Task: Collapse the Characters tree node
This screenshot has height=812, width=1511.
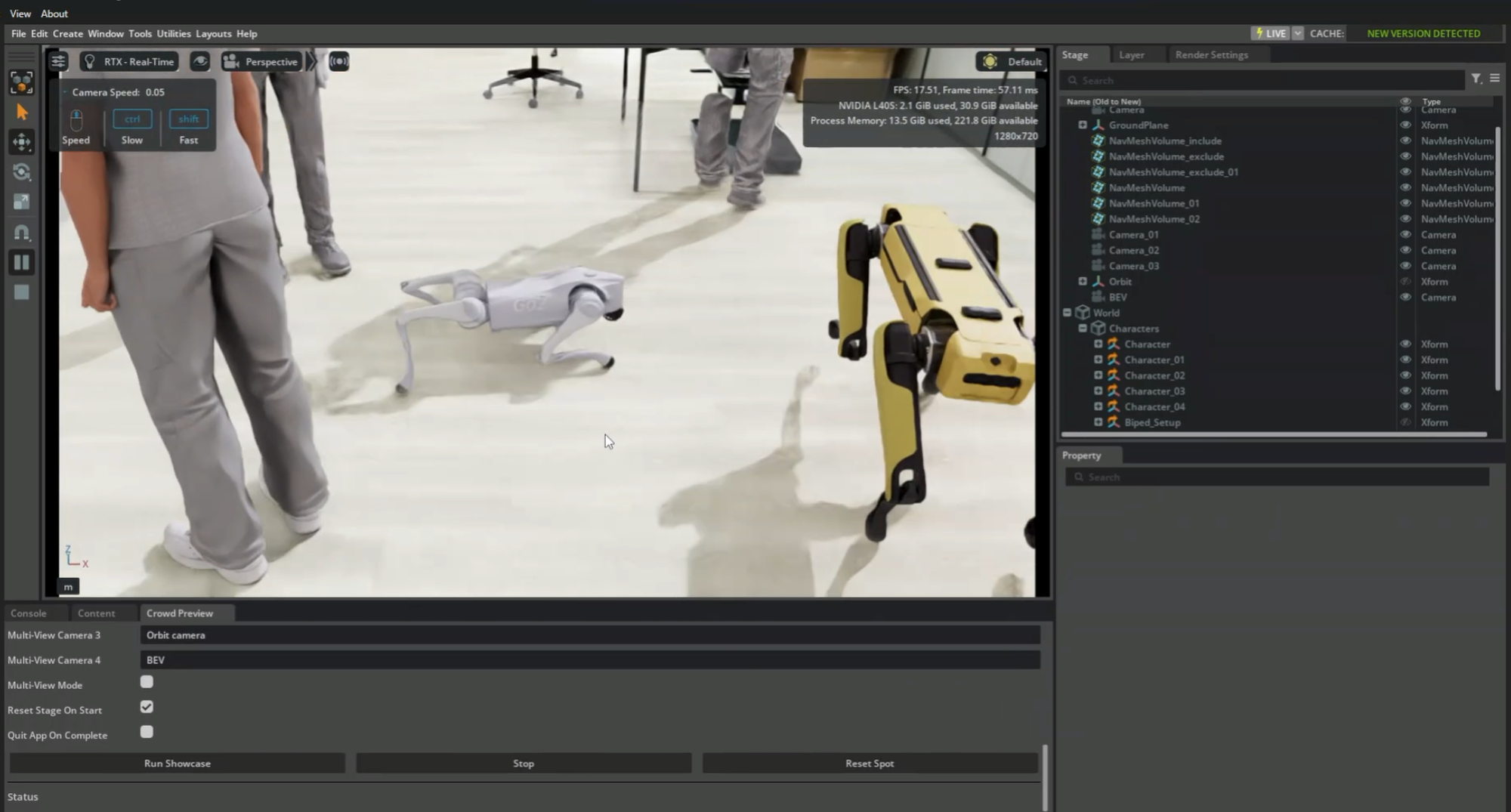Action: point(1083,329)
